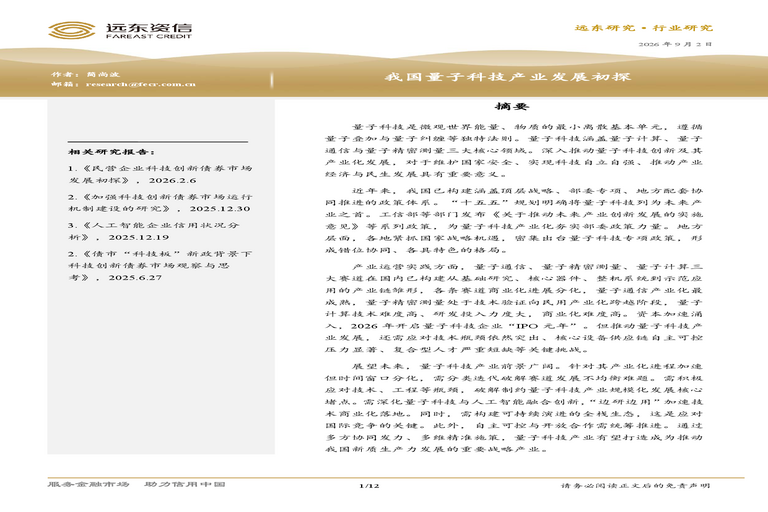Click the 摘要 section heading
768x512 pixels.
pyautogui.click(x=512, y=106)
